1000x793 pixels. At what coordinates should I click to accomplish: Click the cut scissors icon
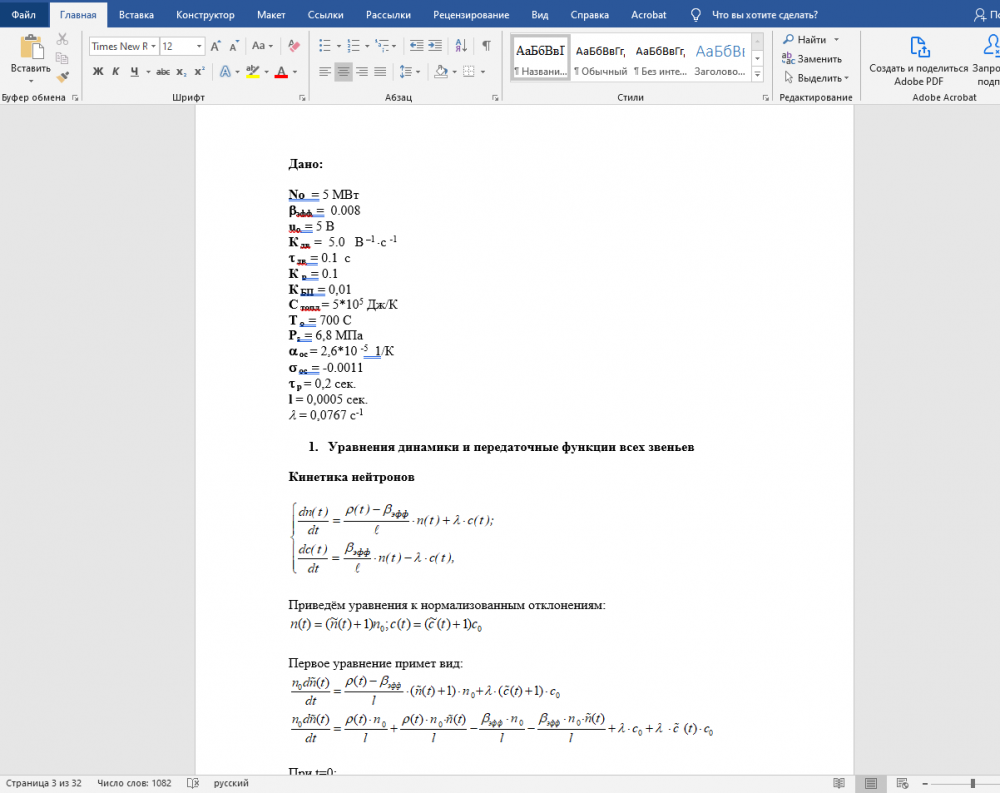(63, 39)
